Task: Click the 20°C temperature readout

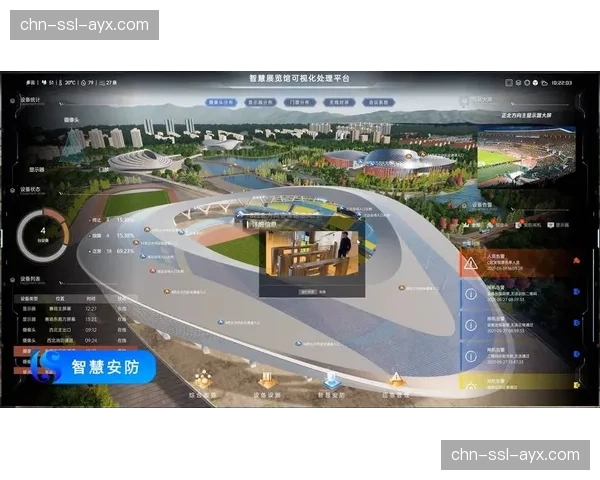Action: click(67, 83)
